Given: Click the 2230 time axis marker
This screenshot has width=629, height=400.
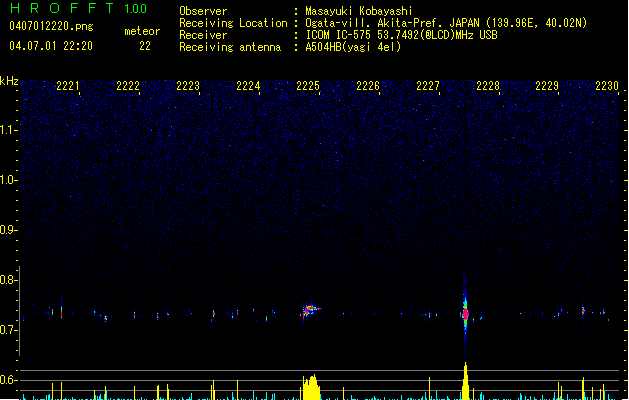Looking at the screenshot, I should point(607,86).
